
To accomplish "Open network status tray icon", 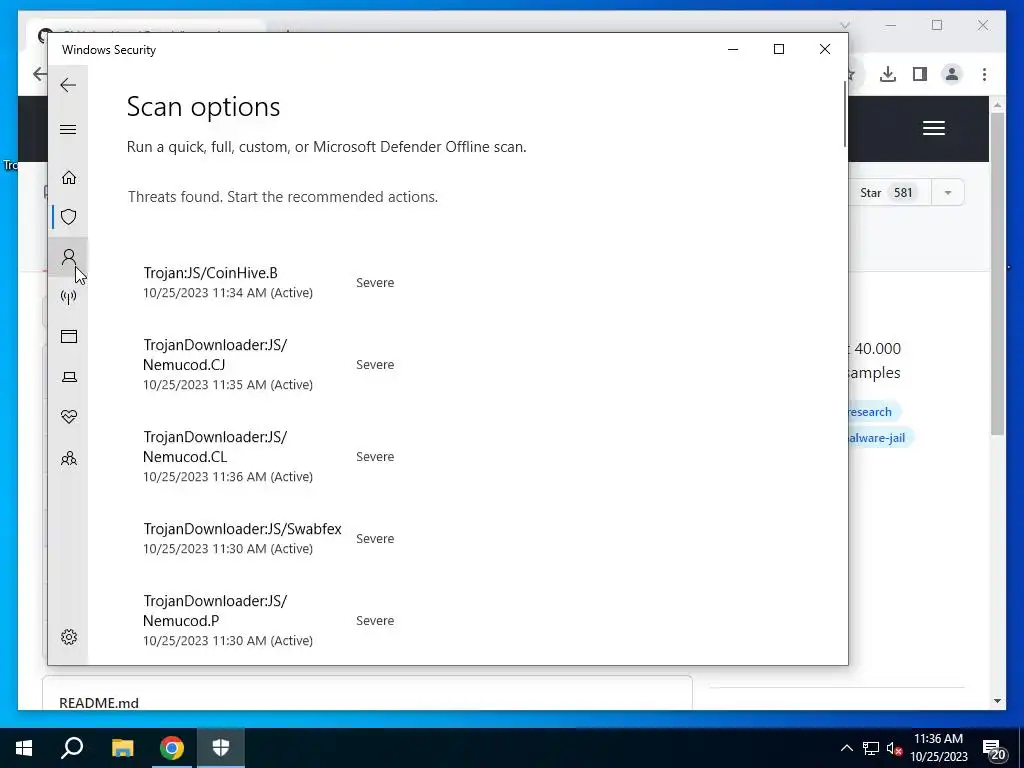I will (871, 748).
